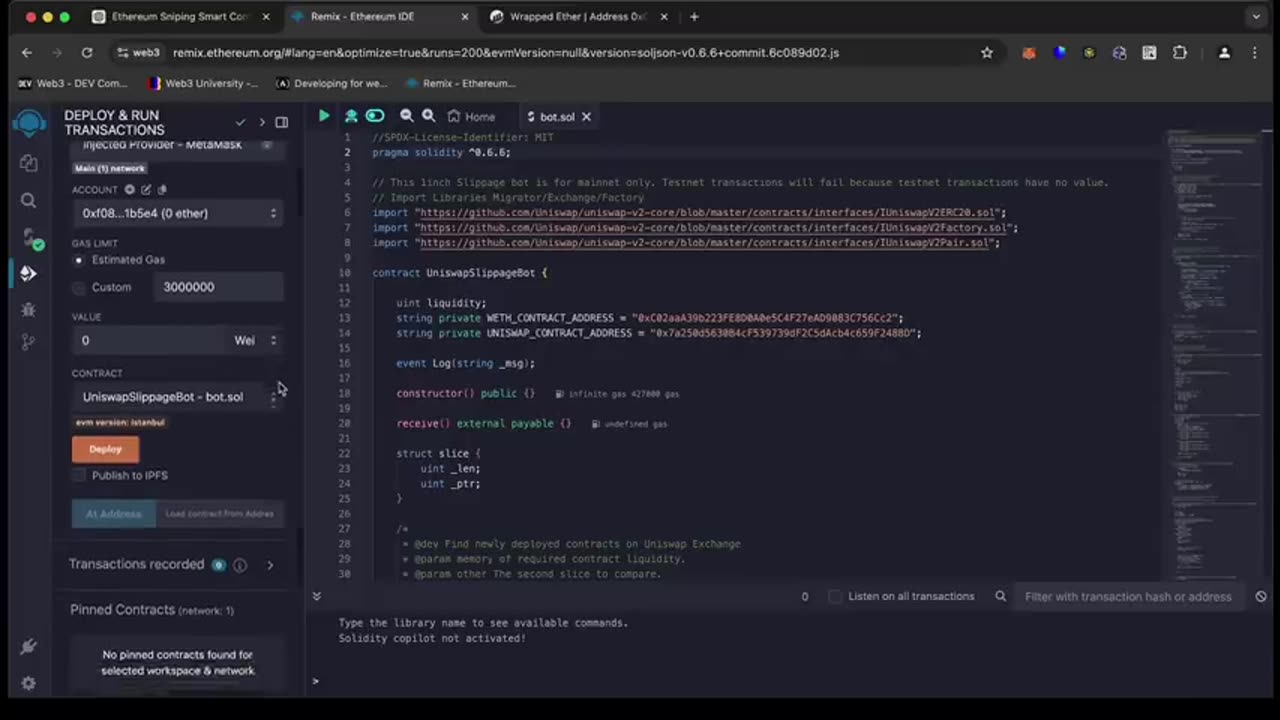
Task: Click the VALUE amount input field
Action: click(x=150, y=340)
